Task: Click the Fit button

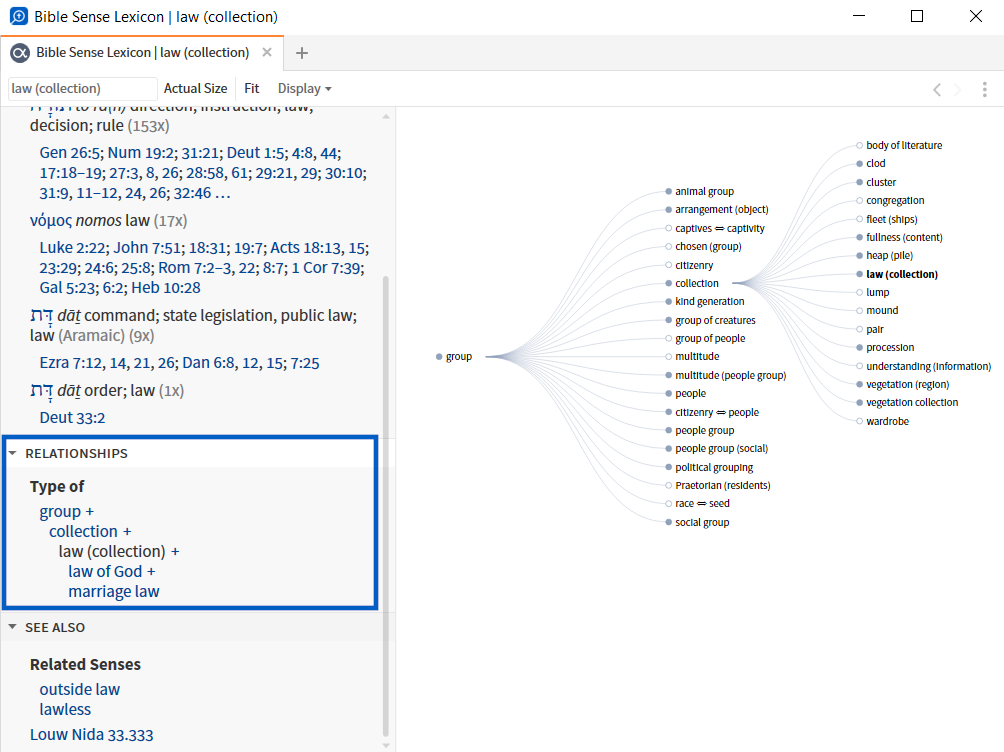Action: (x=251, y=88)
